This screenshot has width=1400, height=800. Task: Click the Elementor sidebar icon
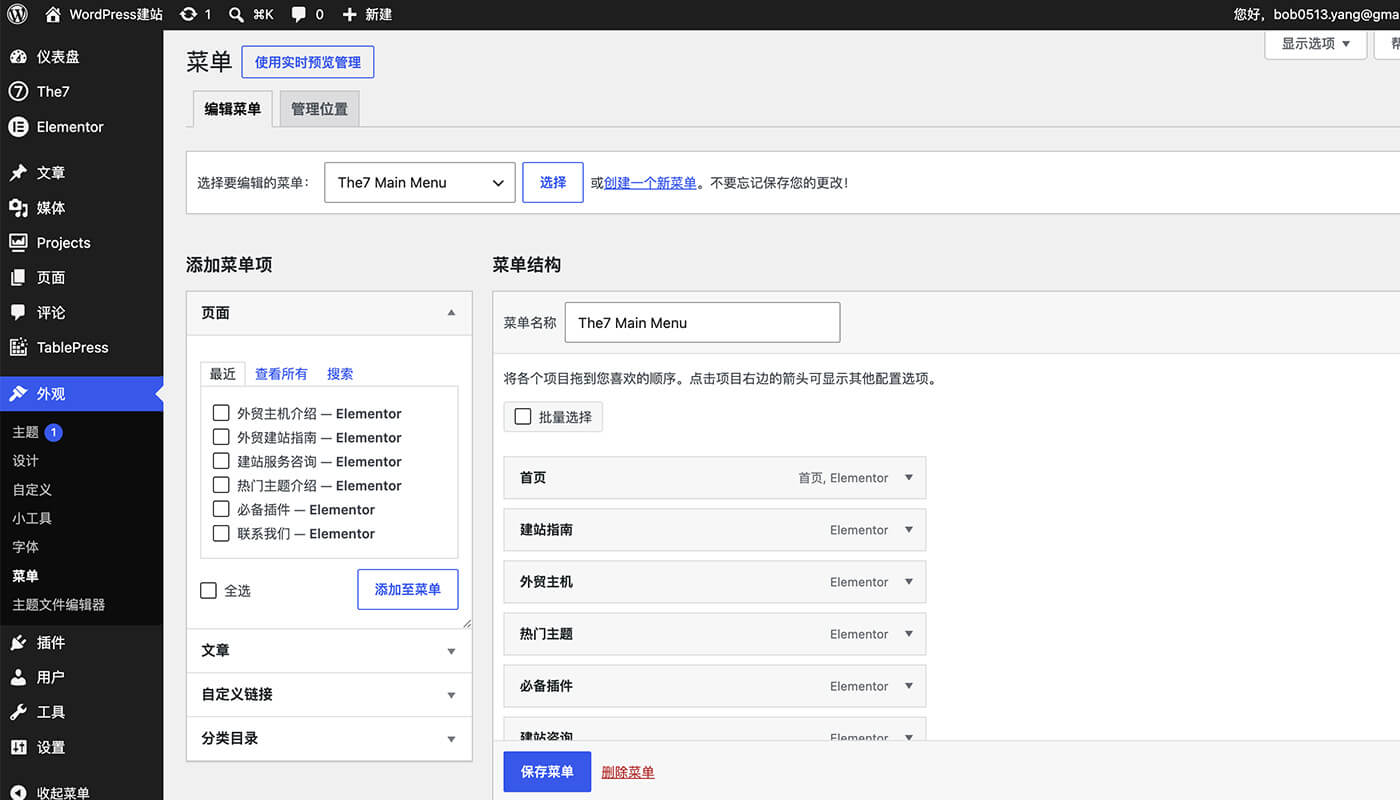click(18, 127)
